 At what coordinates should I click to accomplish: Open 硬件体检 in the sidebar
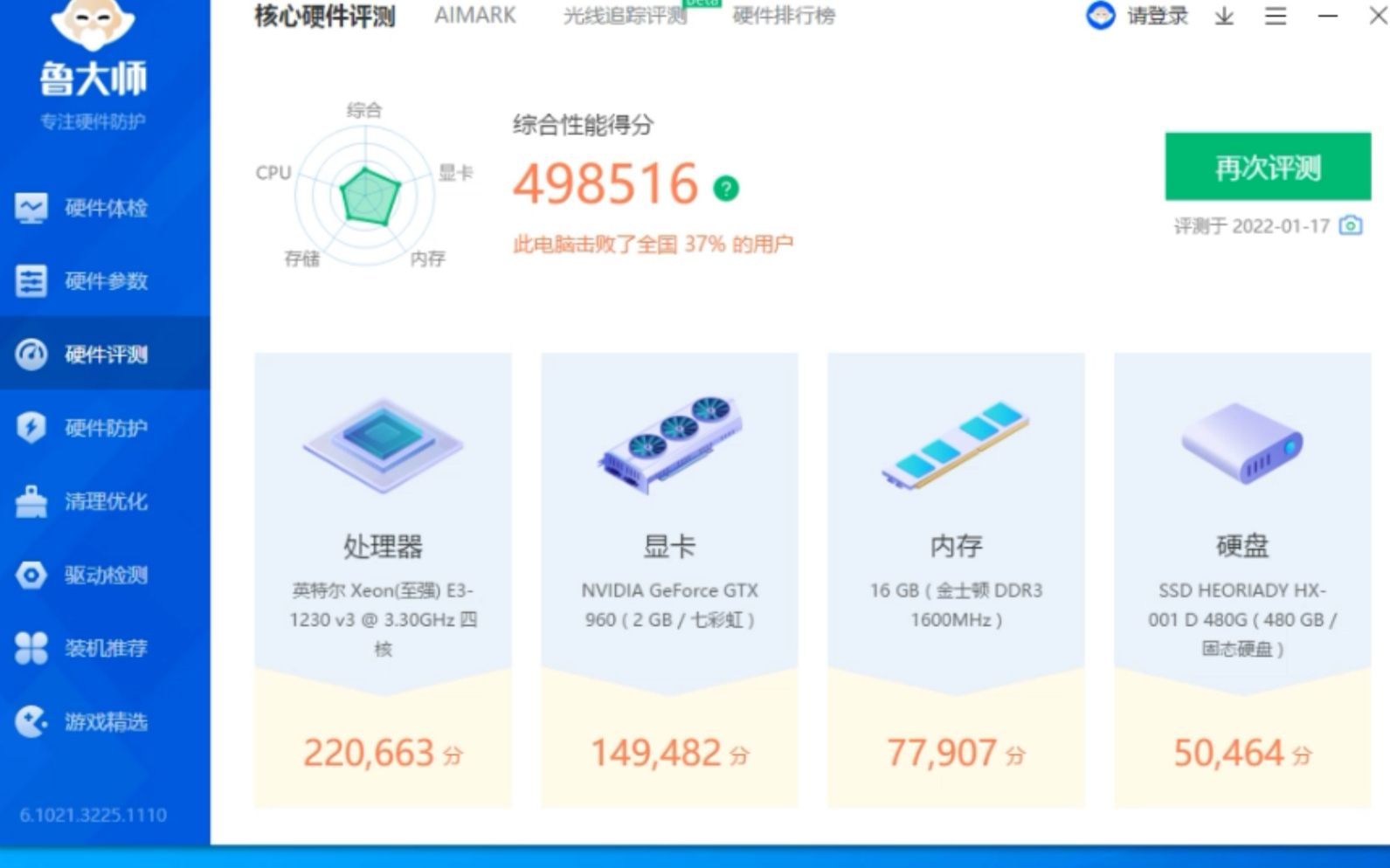pos(105,208)
